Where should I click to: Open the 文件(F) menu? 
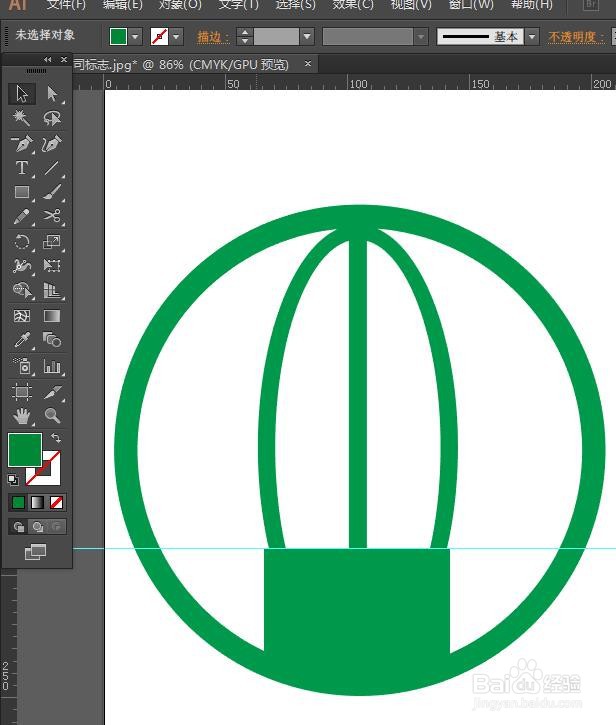click(66, 5)
